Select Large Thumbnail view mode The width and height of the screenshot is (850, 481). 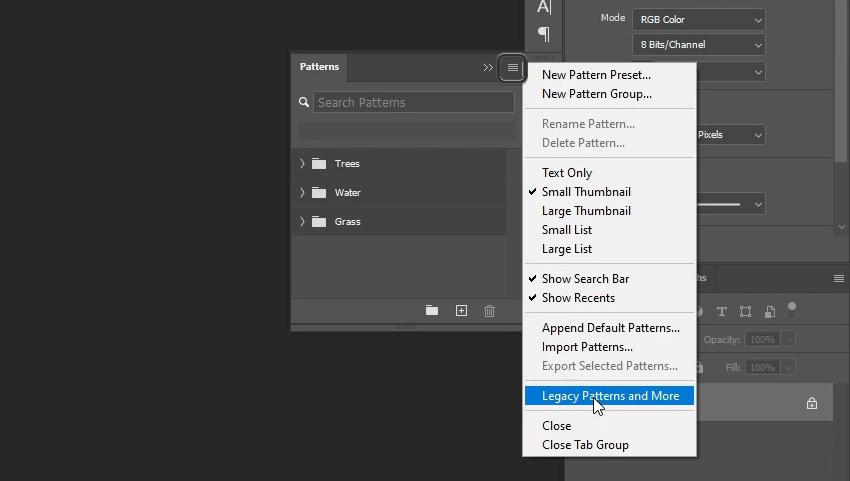[586, 211]
